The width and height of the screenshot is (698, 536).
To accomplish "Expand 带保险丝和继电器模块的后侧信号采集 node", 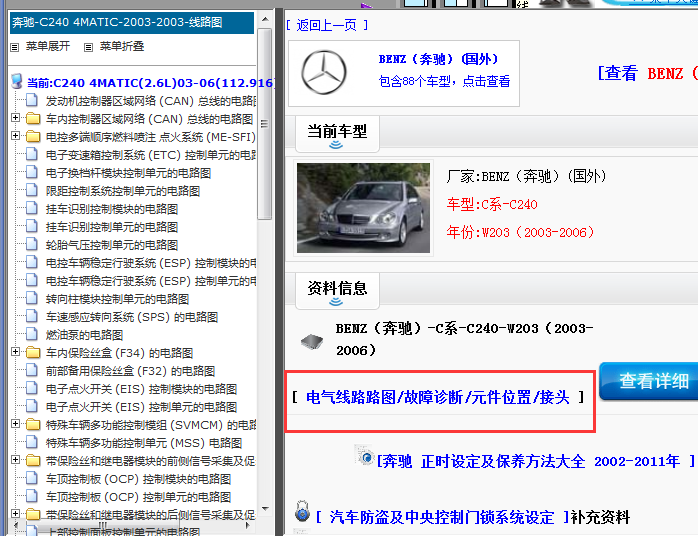I will [15, 514].
